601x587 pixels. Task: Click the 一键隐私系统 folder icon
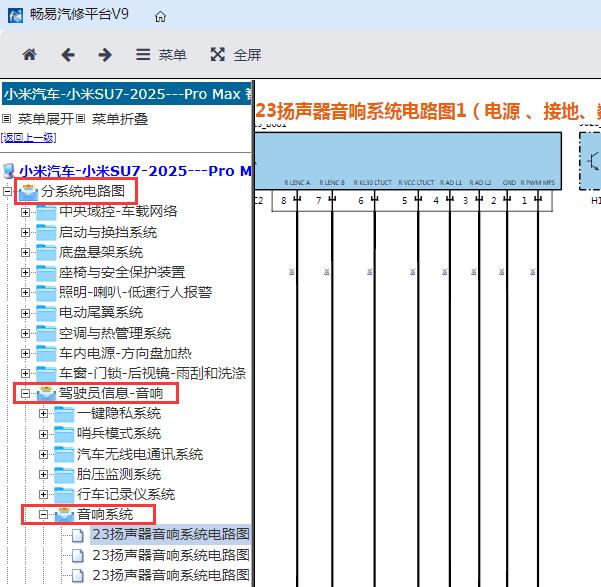pos(64,414)
